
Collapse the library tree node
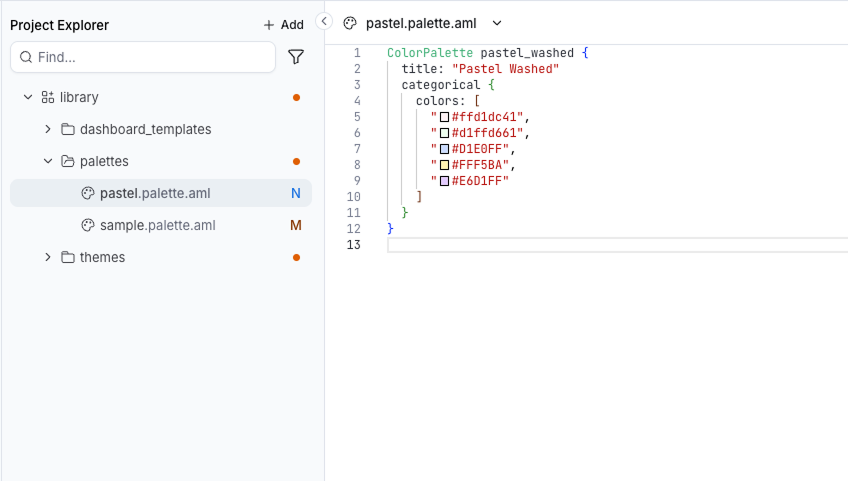click(28, 97)
